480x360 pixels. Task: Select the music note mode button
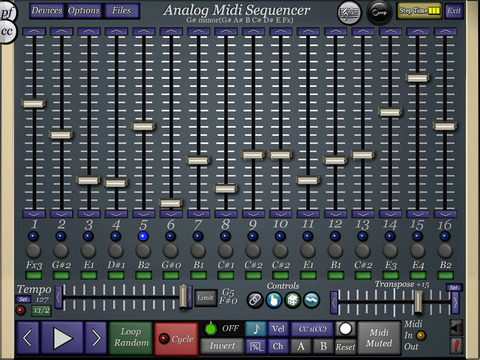[x=256, y=329]
